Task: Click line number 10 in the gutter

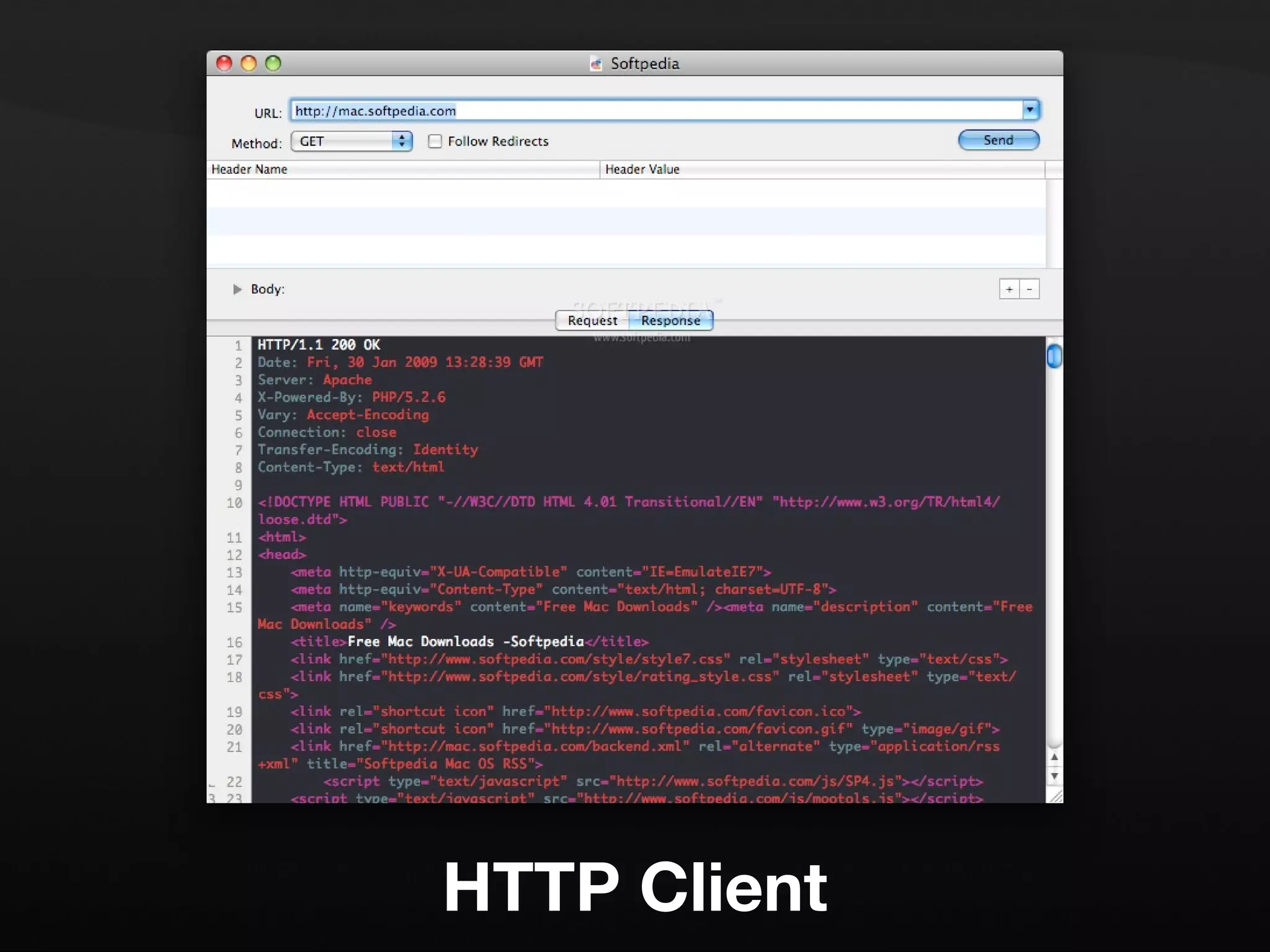Action: (234, 503)
